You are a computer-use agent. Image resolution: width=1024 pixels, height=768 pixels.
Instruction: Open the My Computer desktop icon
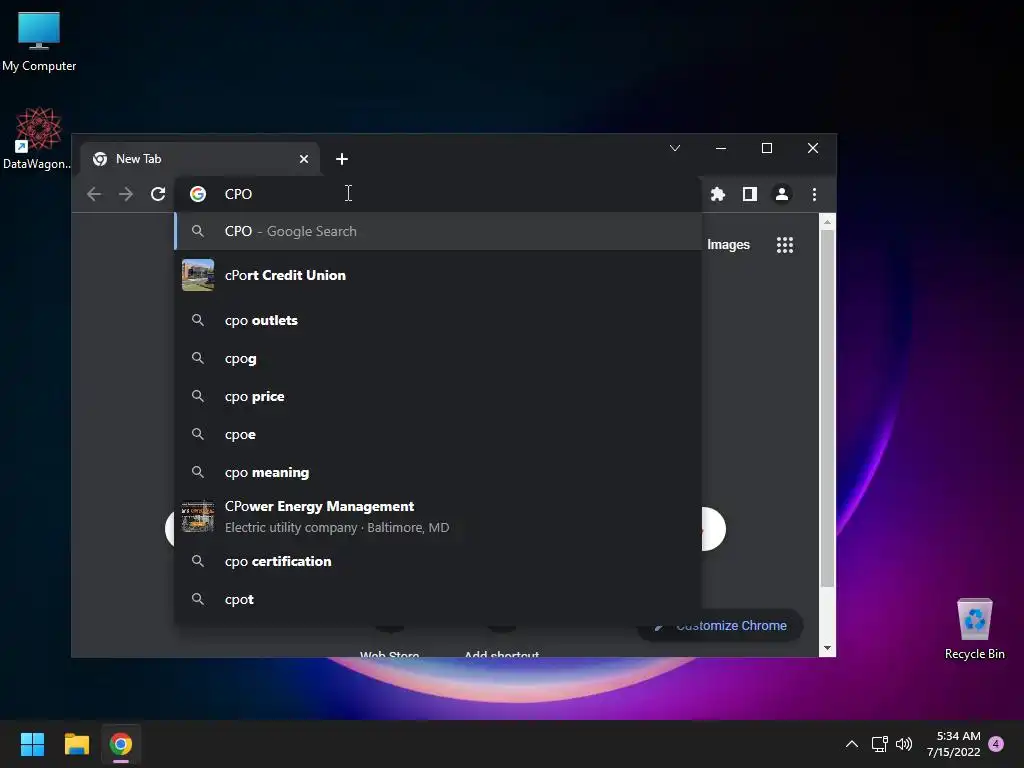pyautogui.click(x=39, y=40)
